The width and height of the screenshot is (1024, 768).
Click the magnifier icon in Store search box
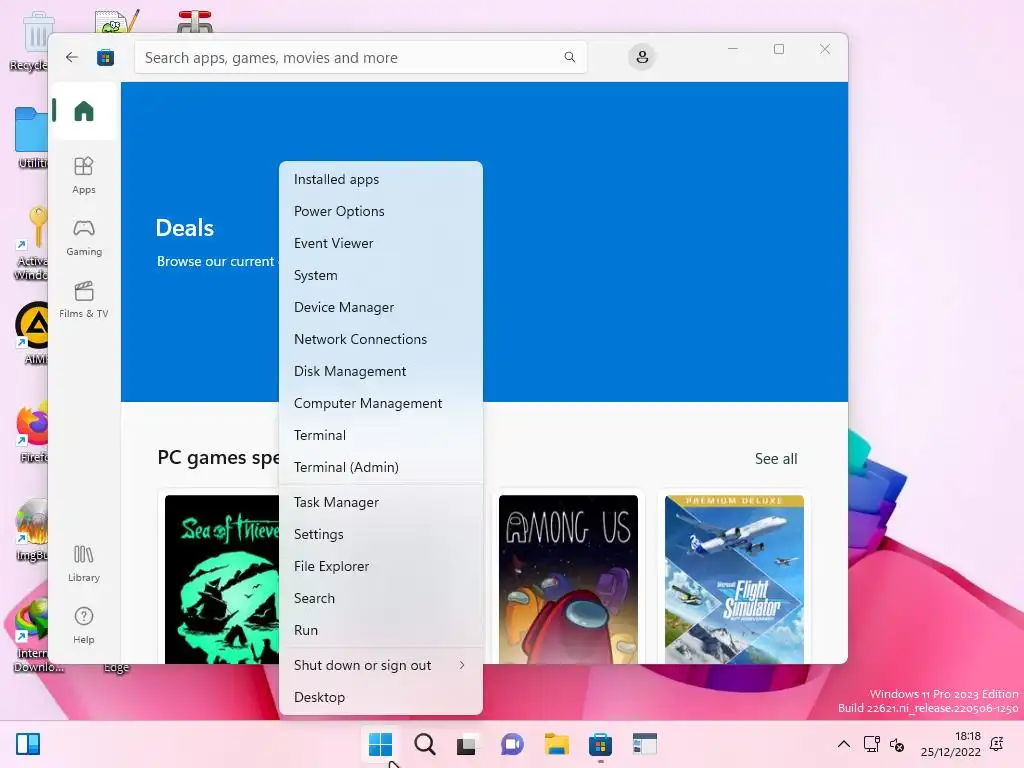click(569, 57)
